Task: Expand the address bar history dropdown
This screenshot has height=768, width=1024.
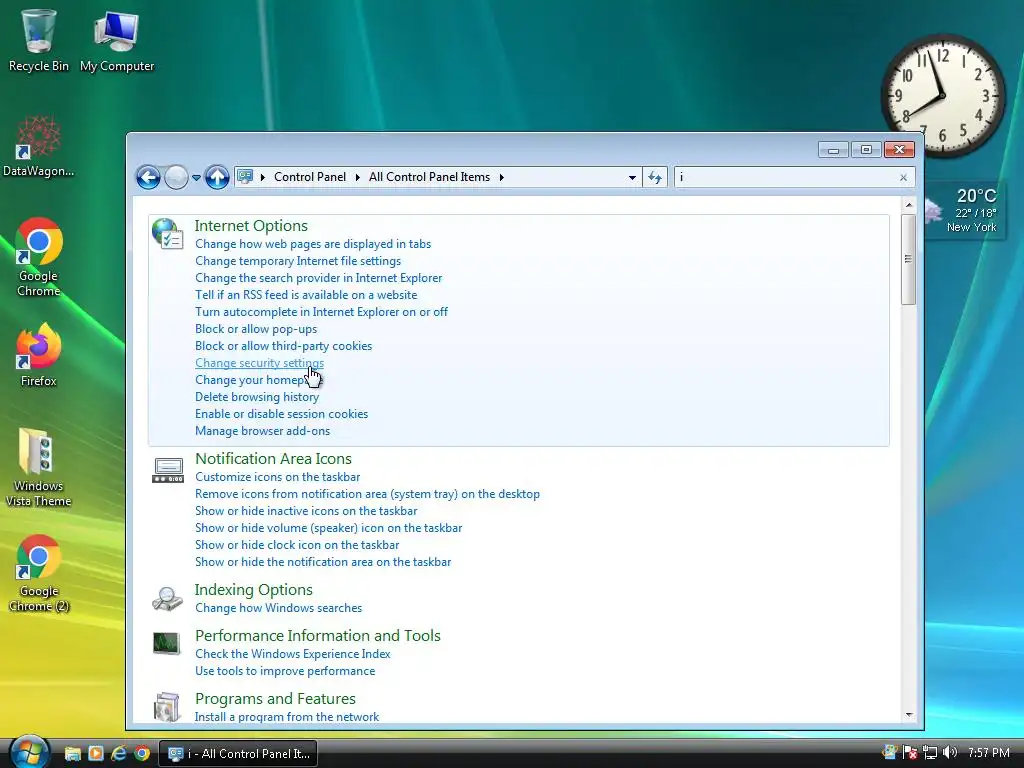Action: pos(632,178)
